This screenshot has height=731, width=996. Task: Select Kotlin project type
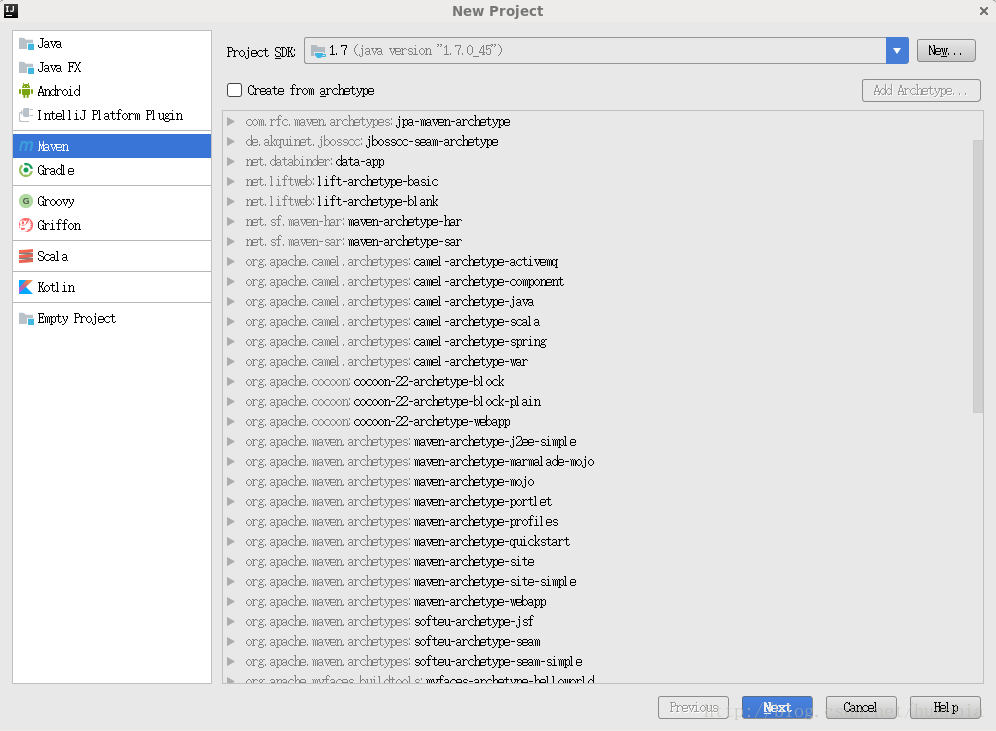click(112, 287)
